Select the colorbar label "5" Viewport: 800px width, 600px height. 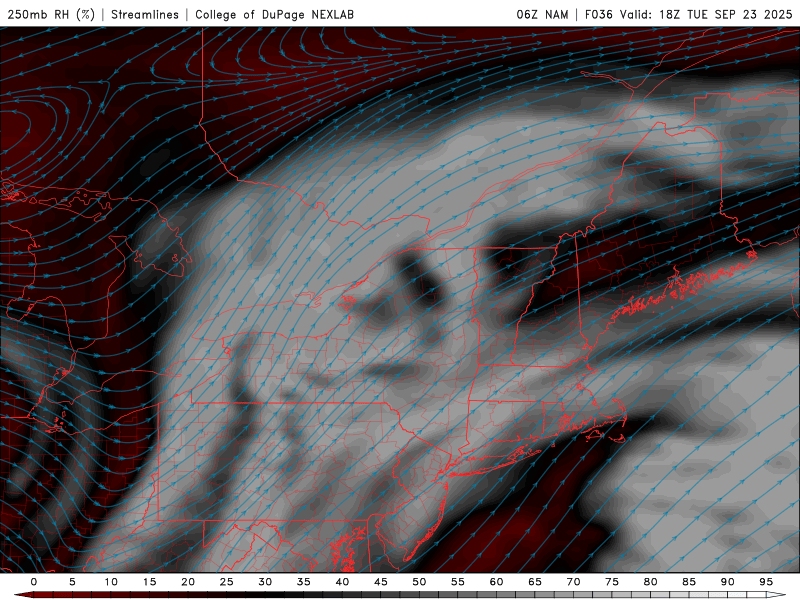tap(72, 582)
